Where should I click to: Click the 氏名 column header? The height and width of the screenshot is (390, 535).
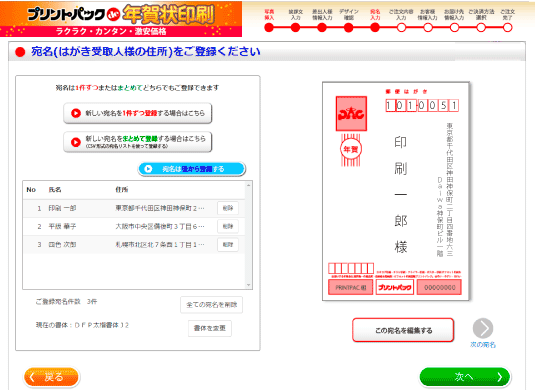(55, 189)
